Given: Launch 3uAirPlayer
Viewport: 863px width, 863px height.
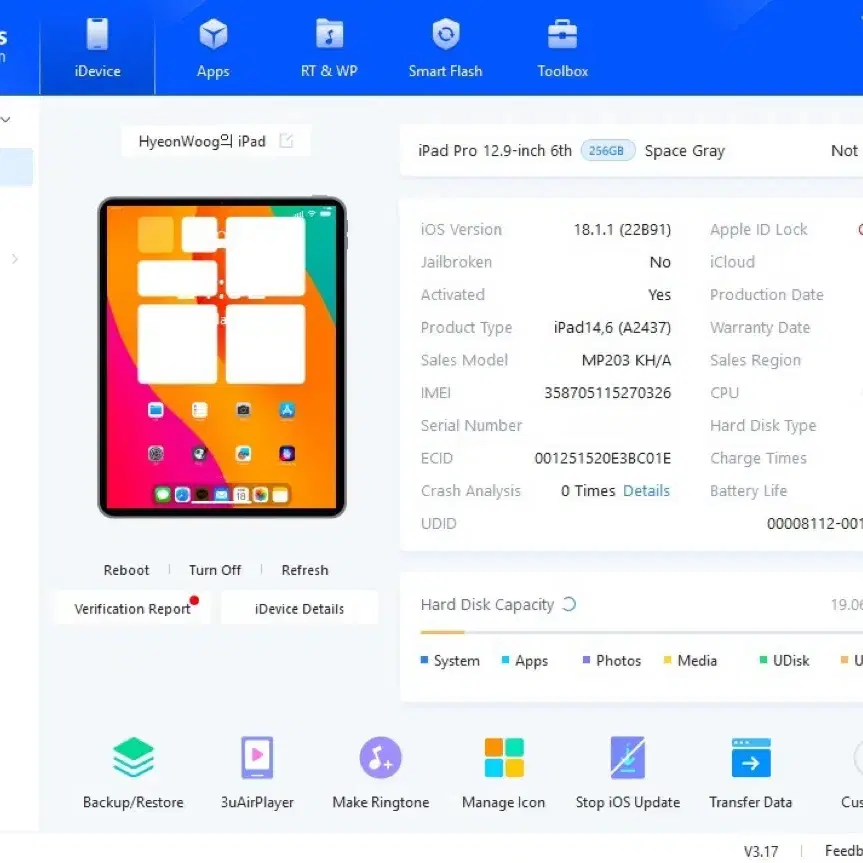Looking at the screenshot, I should coord(257,773).
